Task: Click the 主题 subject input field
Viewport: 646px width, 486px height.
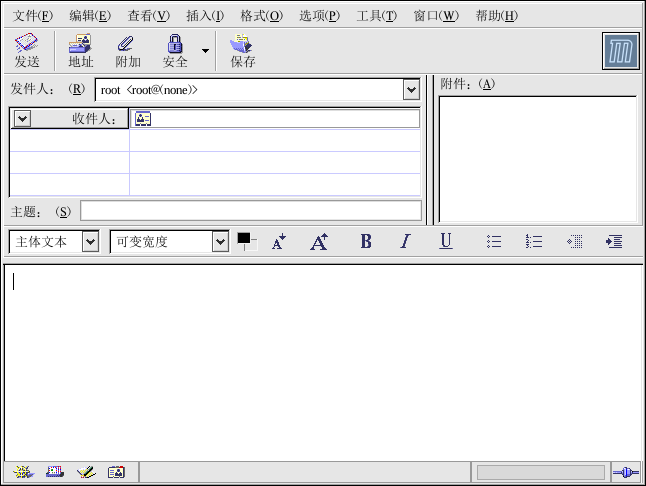Action: (x=250, y=211)
